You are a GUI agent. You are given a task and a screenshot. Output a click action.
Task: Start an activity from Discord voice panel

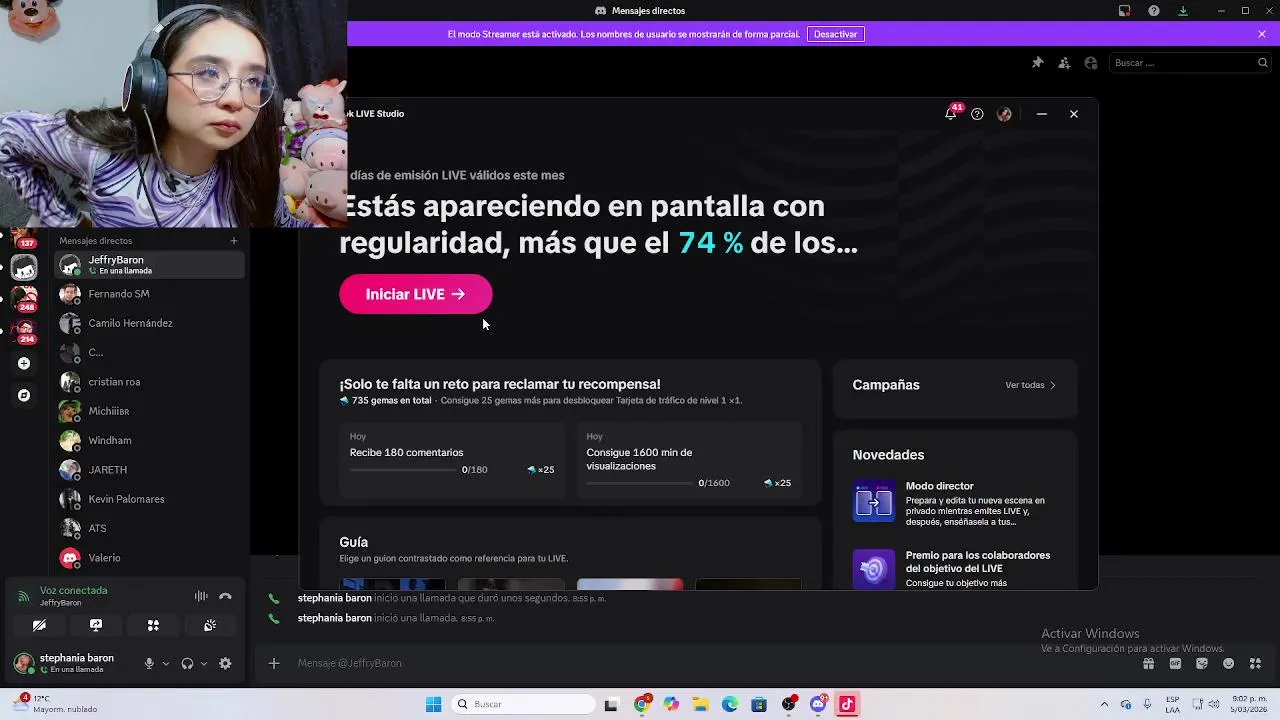pos(153,625)
